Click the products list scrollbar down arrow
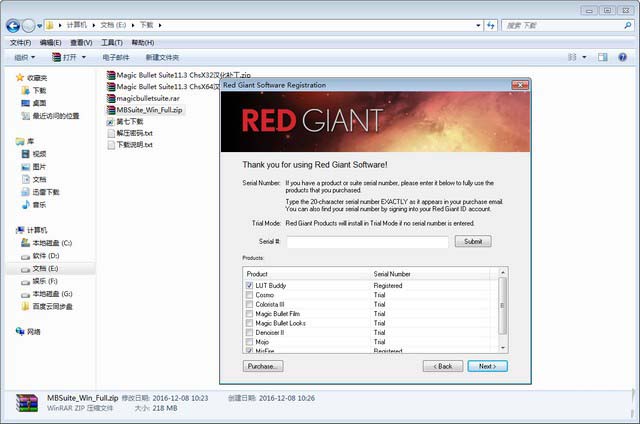Screen dimensions: 640x424 (503, 348)
